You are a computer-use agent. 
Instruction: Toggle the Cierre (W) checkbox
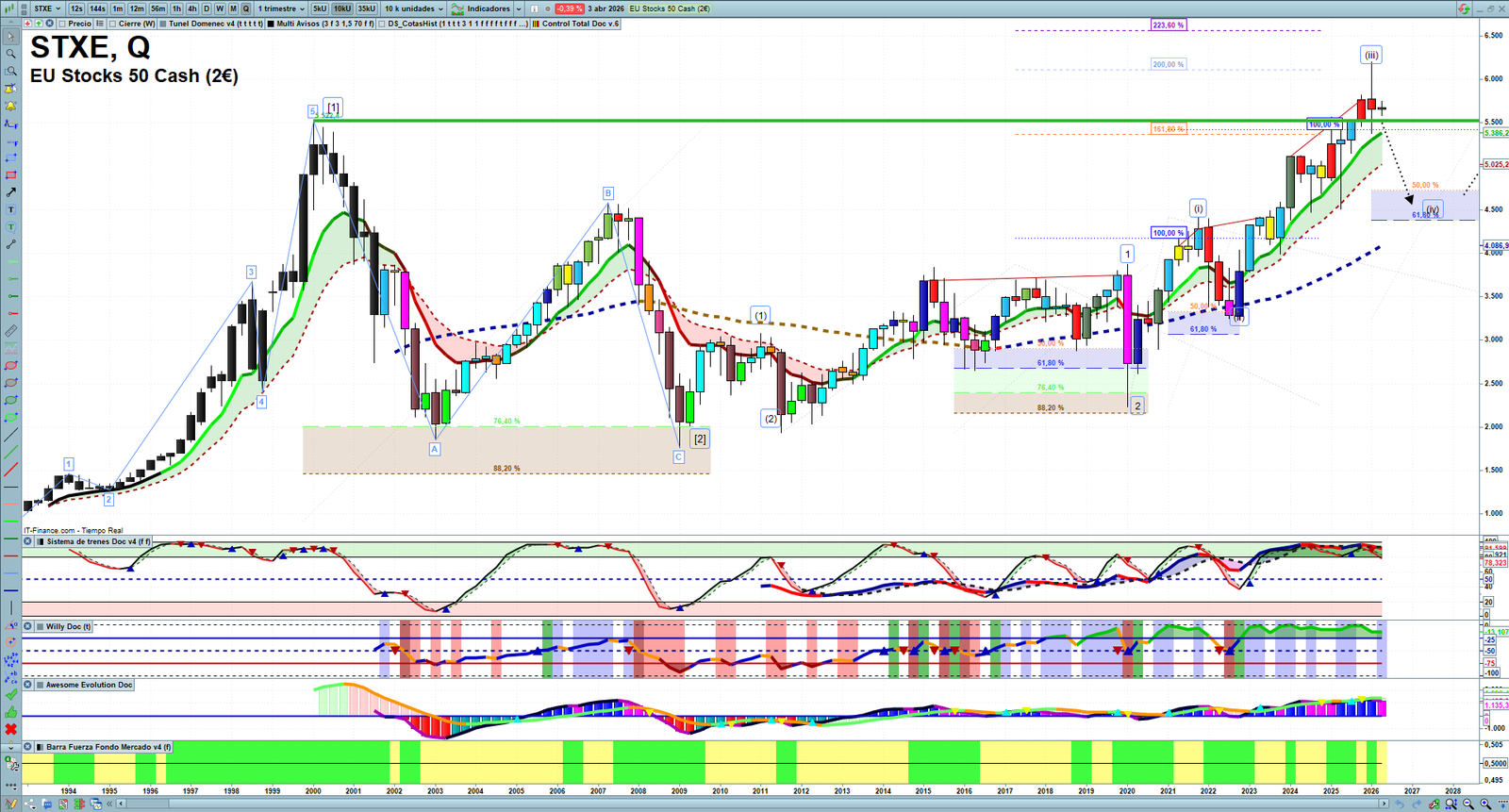coord(112,24)
